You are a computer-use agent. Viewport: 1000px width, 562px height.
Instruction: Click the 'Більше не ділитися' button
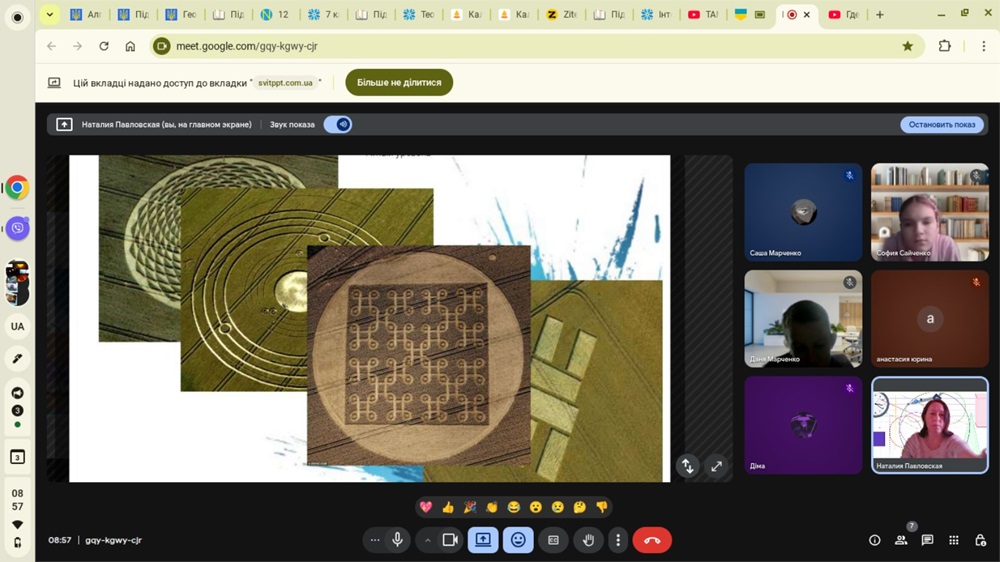[399, 82]
